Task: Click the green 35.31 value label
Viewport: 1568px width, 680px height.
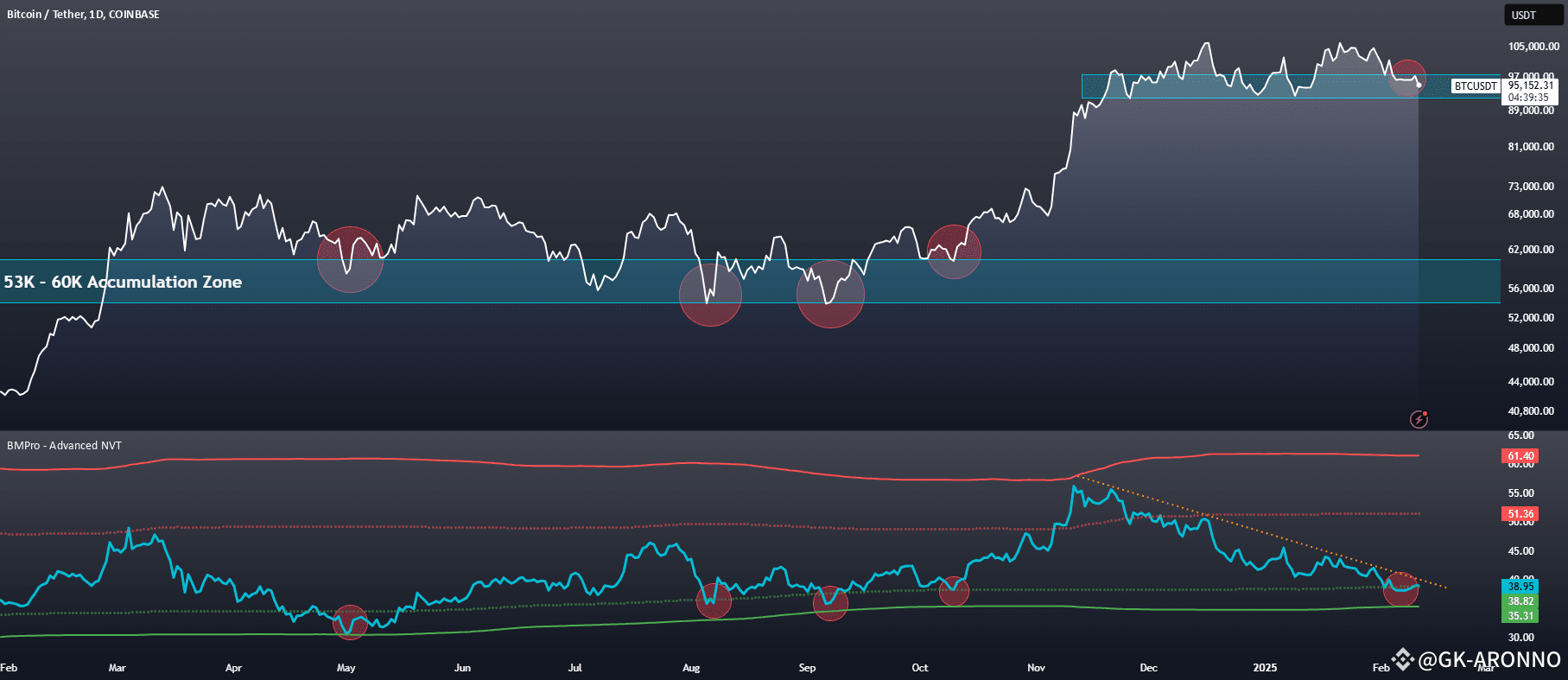Action: click(1520, 616)
